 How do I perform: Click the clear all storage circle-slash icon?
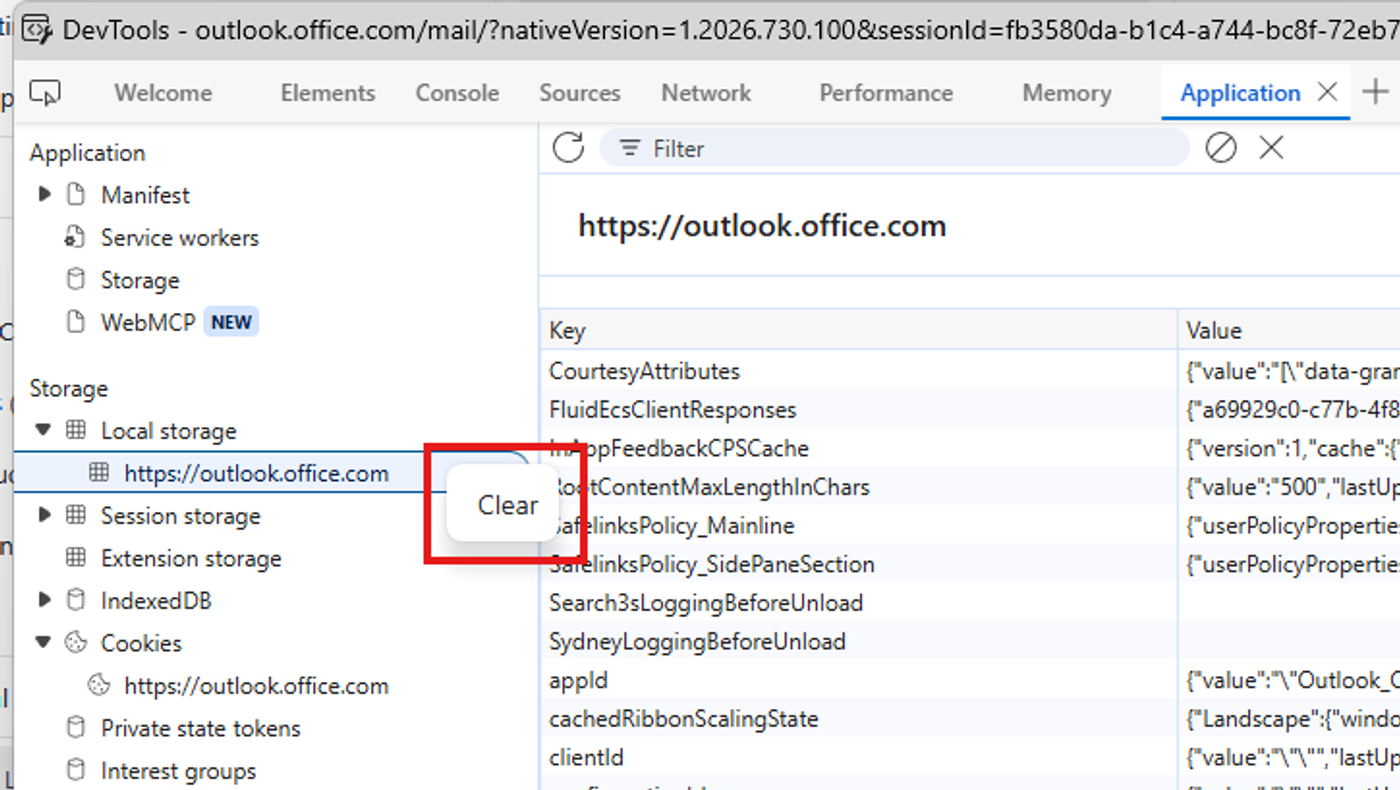click(1221, 148)
